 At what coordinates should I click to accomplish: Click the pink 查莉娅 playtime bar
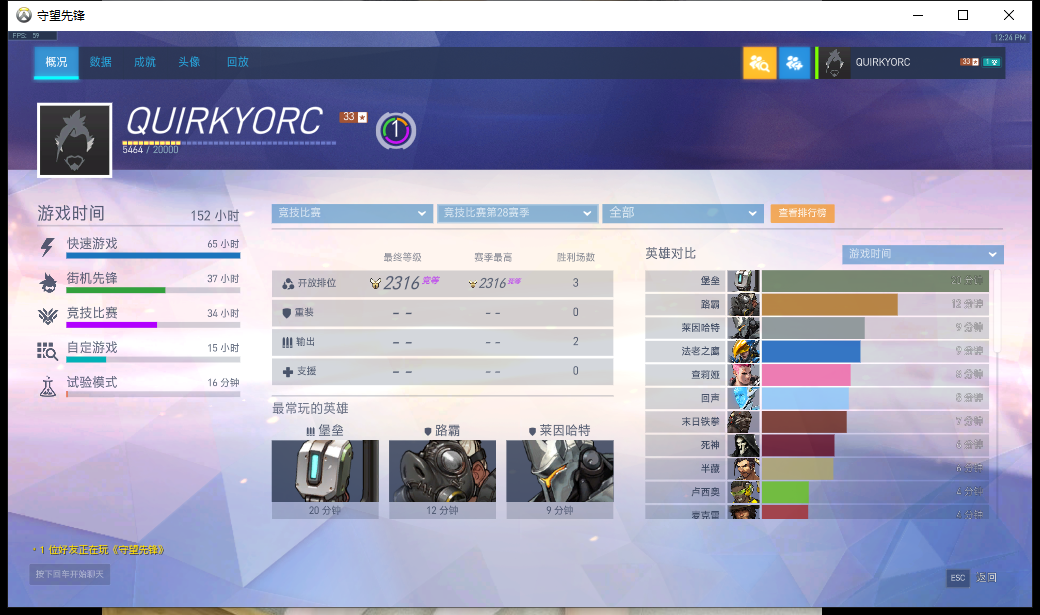806,375
